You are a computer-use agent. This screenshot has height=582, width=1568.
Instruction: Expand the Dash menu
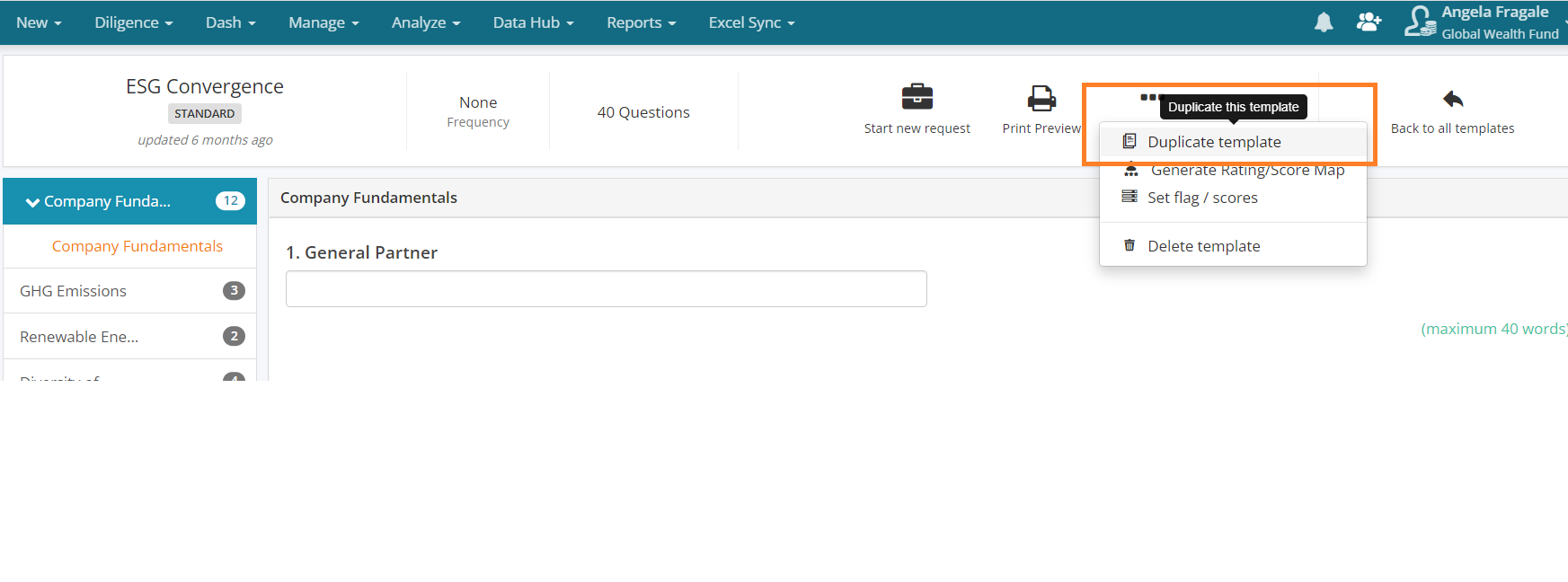tap(231, 22)
